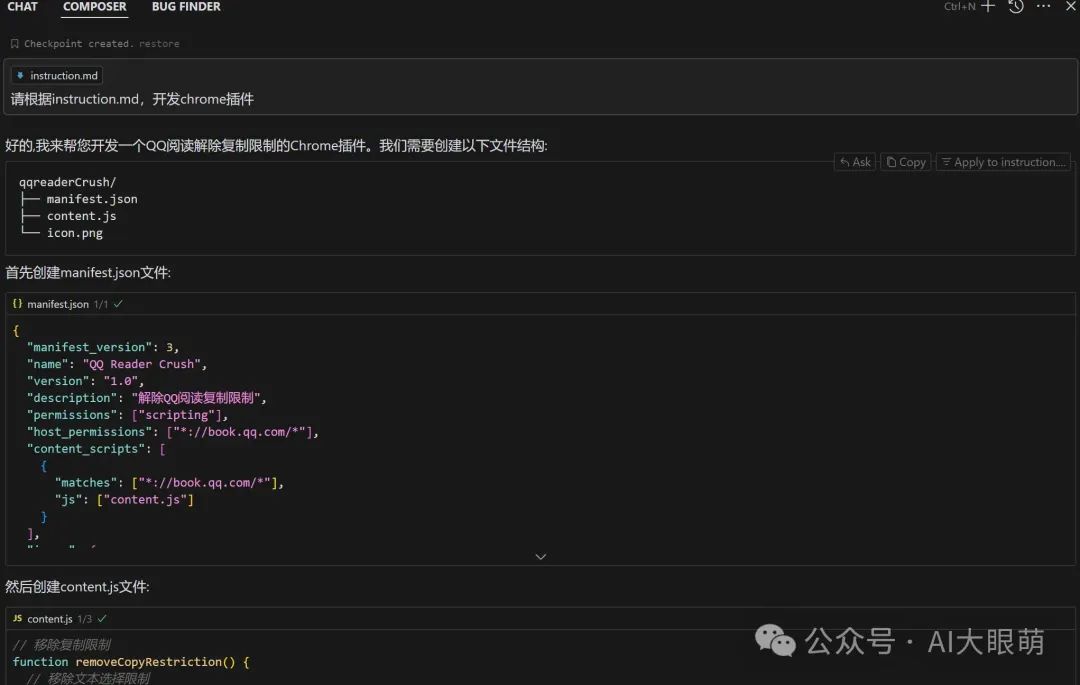Viewport: 1080px width, 685px height.
Task: Open the manifest.json file header label
Action: coord(58,304)
